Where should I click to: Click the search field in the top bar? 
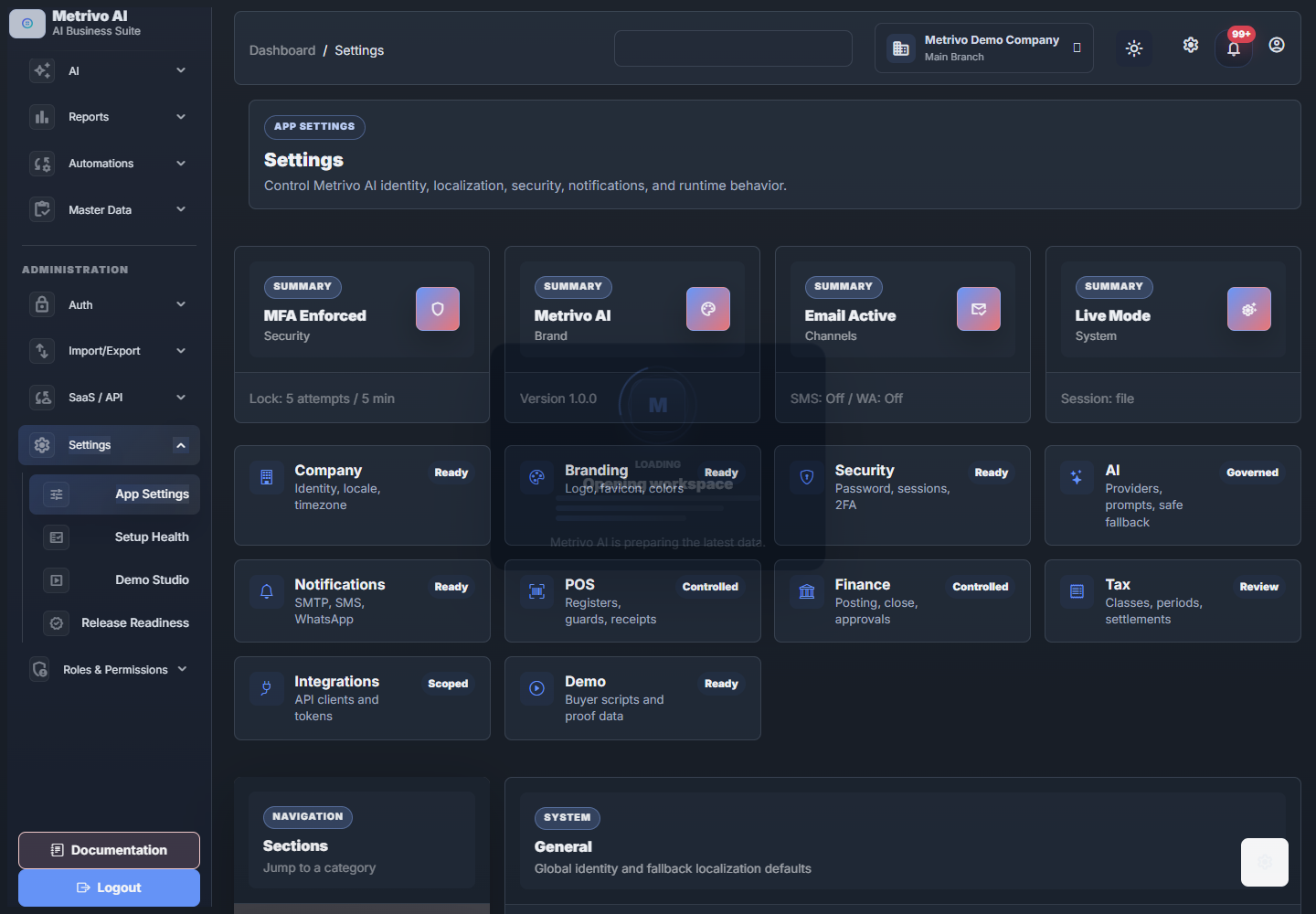733,48
